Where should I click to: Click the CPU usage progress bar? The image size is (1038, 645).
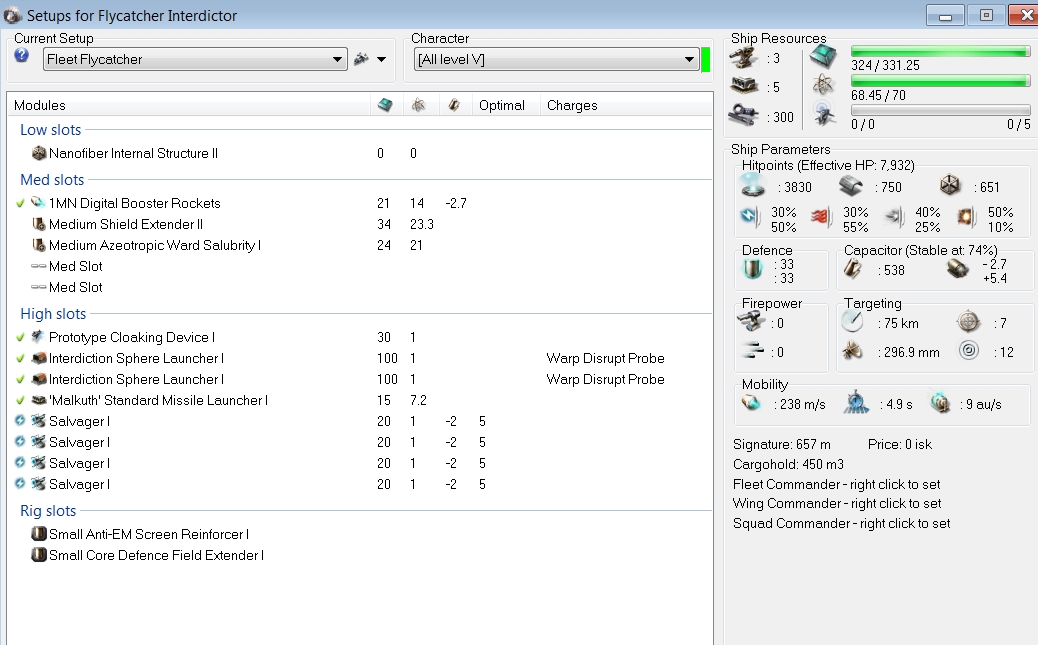940,52
